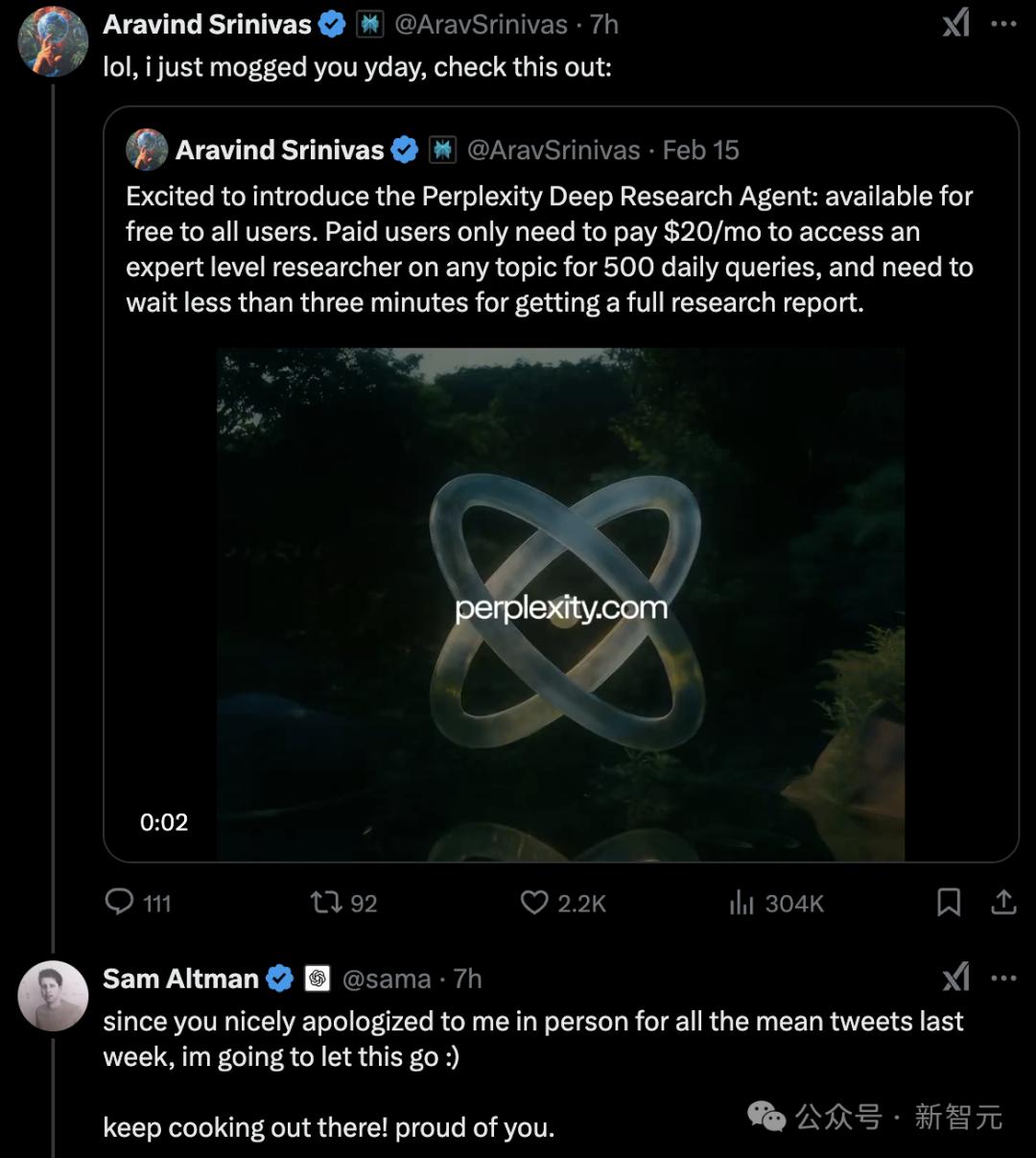This screenshot has height=1158, width=1036.
Task: Open view analytics showing 304K
Action: click(x=742, y=903)
